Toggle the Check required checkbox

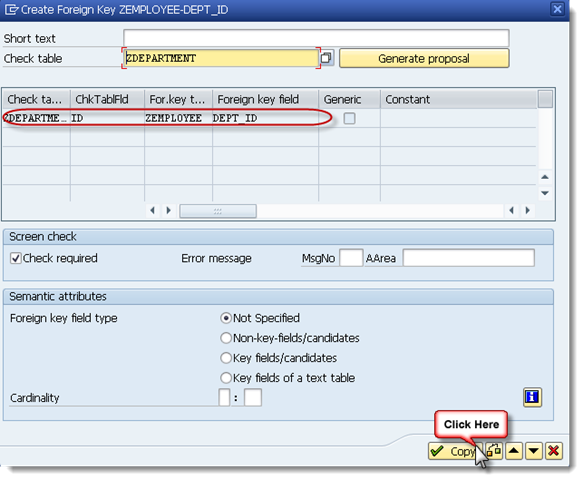point(16,258)
